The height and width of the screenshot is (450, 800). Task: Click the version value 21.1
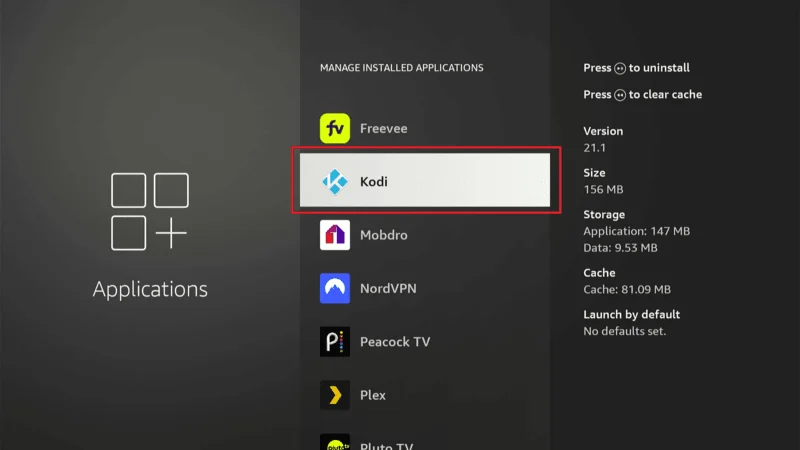pos(594,148)
